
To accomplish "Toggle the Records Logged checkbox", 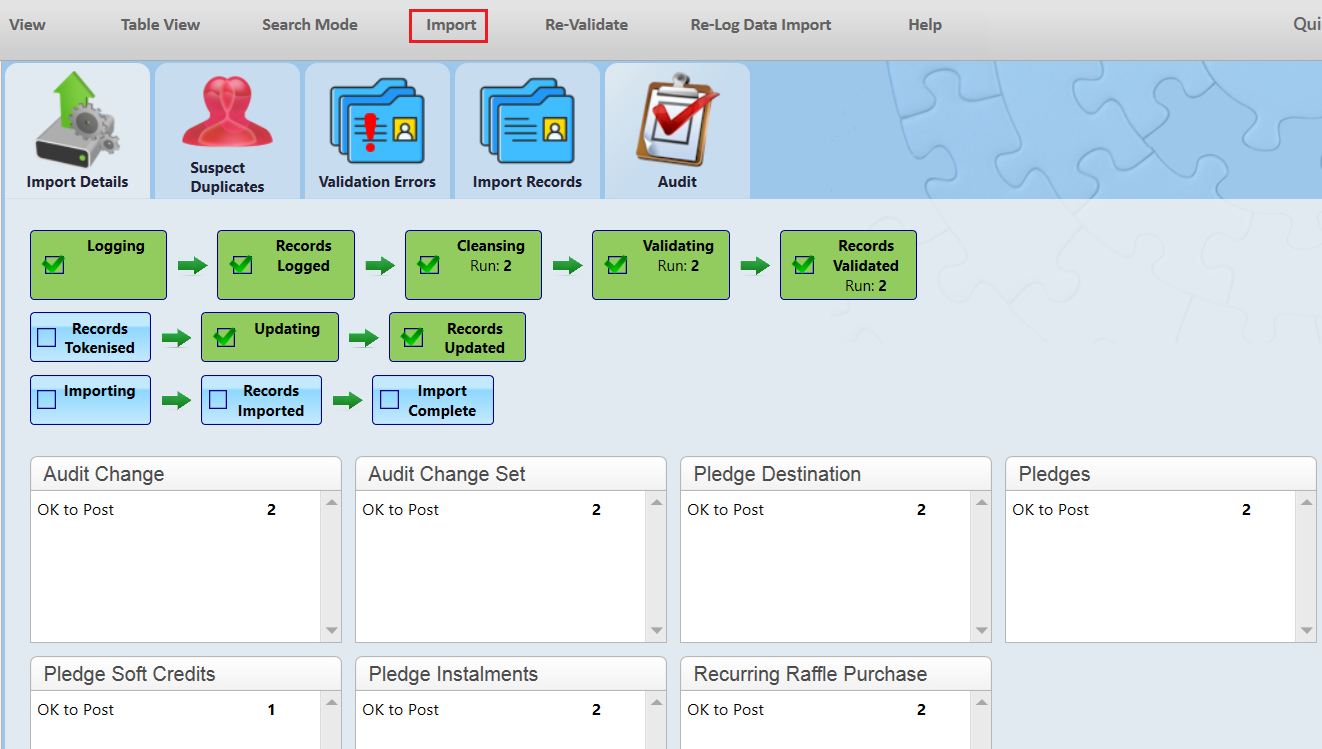I will pyautogui.click(x=241, y=265).
